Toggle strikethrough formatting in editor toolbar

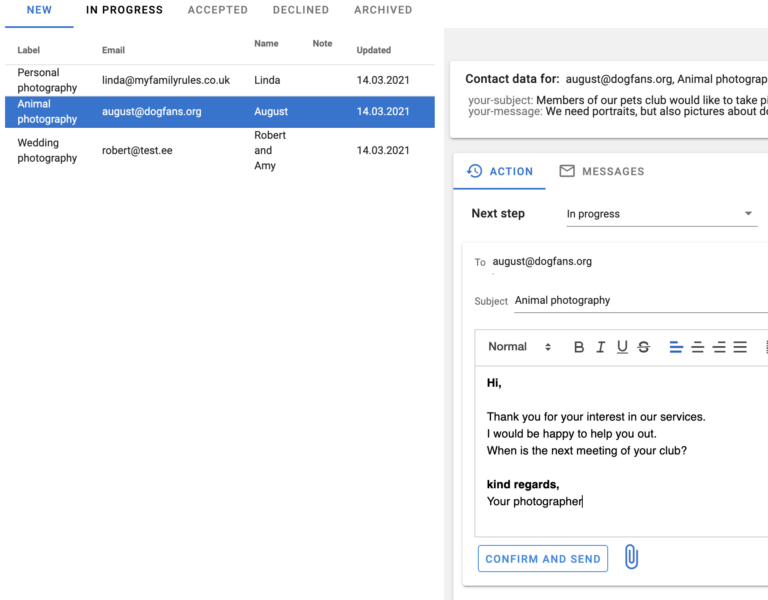pyautogui.click(x=644, y=347)
